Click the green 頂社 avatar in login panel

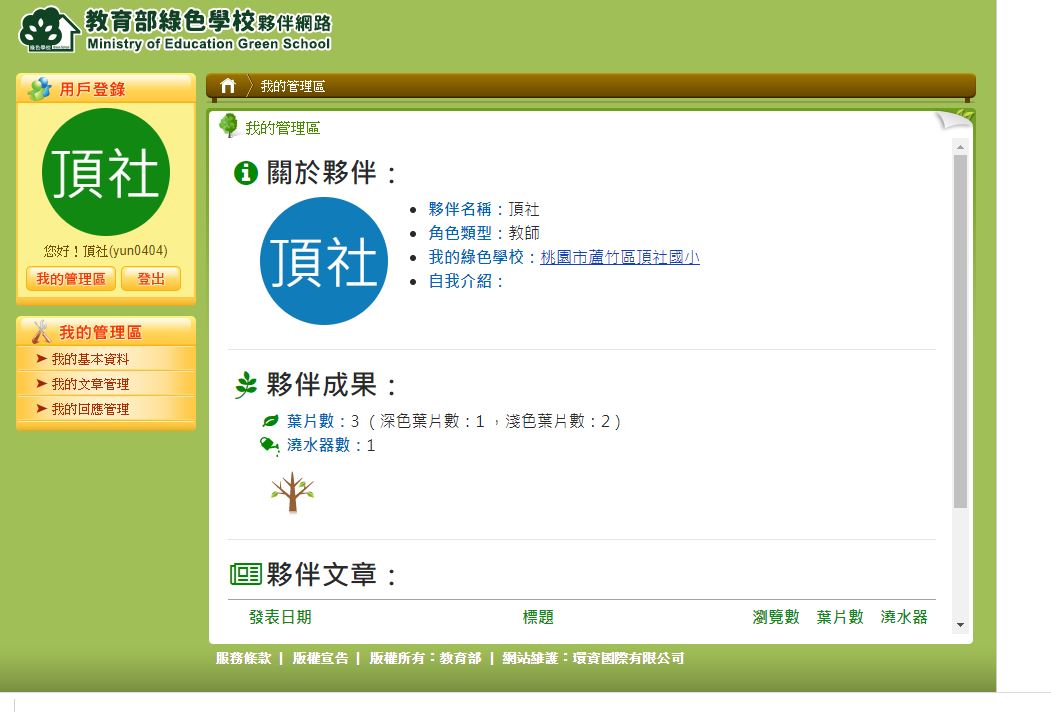106,172
